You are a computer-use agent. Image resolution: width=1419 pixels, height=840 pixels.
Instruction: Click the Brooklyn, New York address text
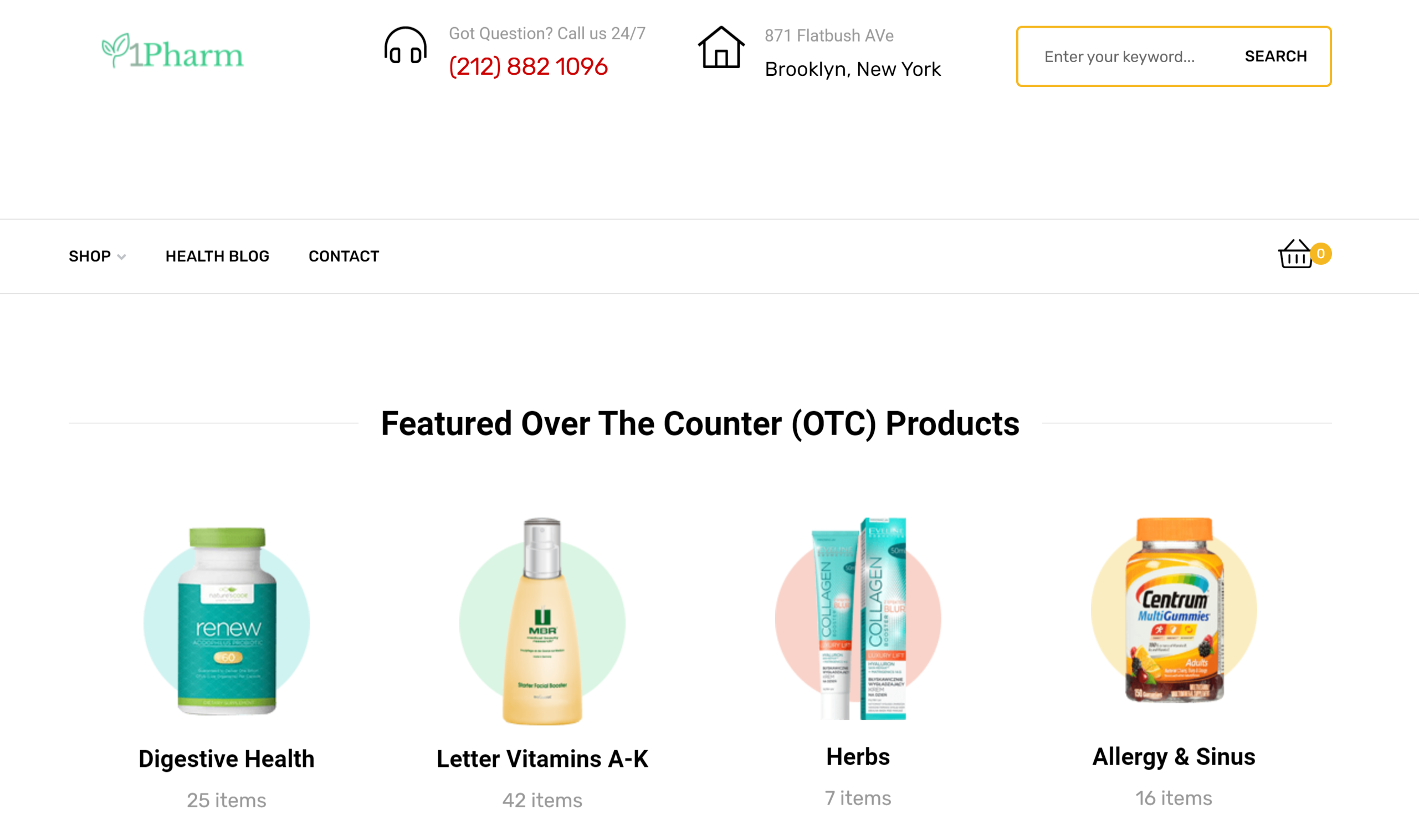pyautogui.click(x=852, y=69)
